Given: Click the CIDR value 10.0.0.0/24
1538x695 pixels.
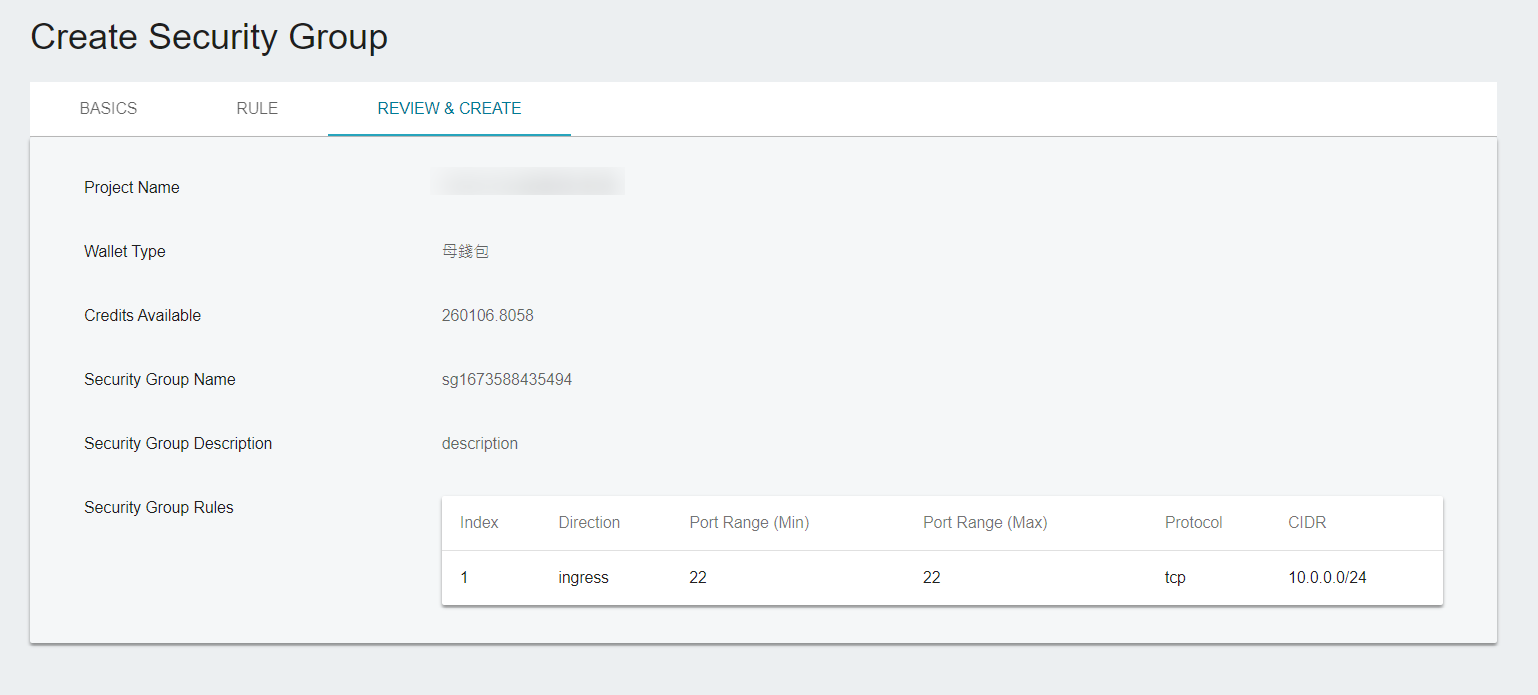Looking at the screenshot, I should [x=1327, y=577].
